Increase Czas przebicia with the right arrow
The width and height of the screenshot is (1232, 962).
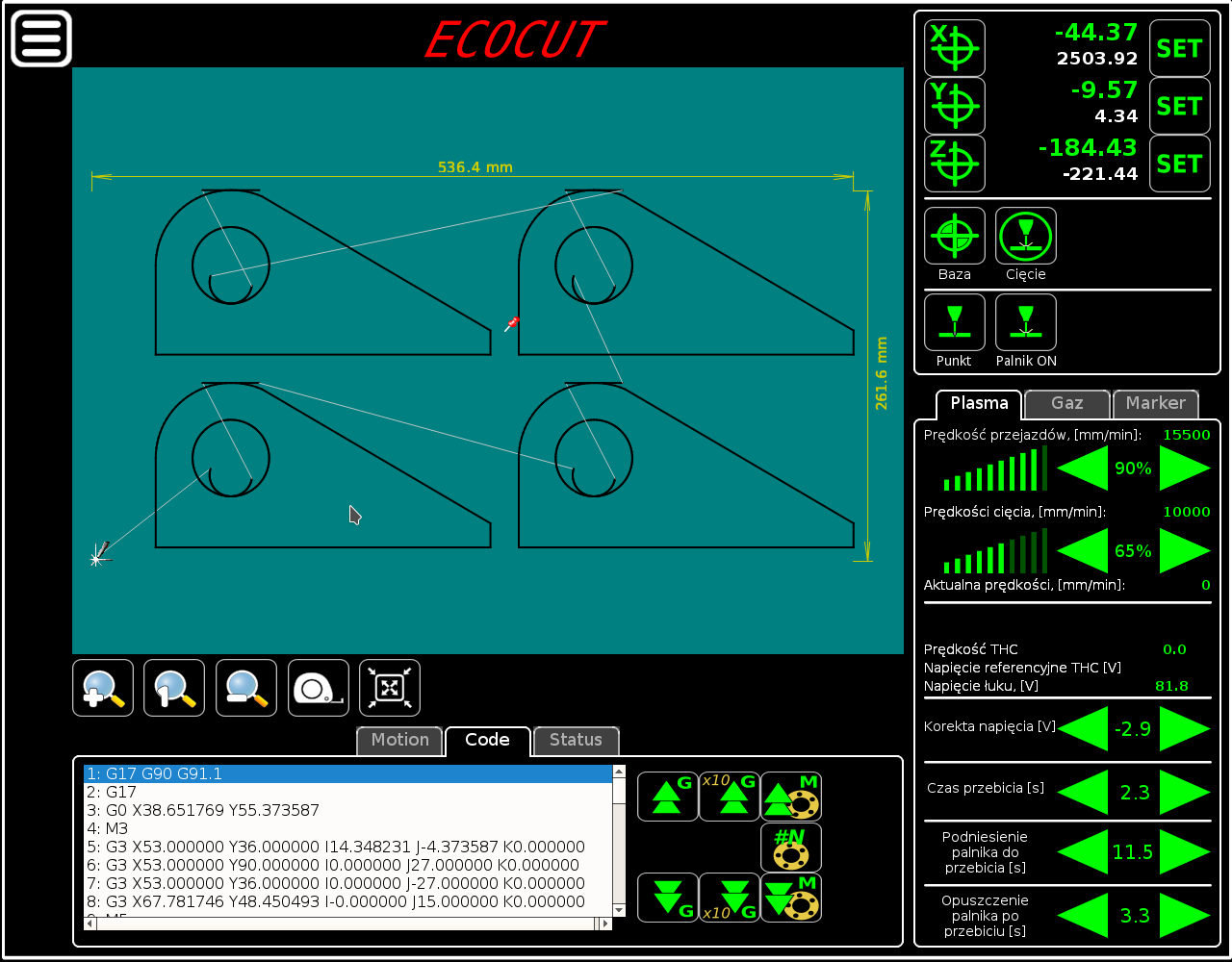[x=1185, y=793]
